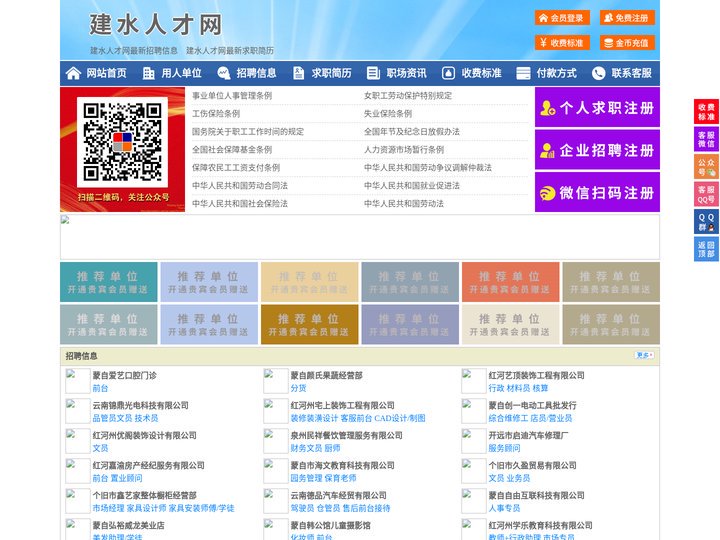Click the bag icon beside 收费标准 in navbar

448,73
